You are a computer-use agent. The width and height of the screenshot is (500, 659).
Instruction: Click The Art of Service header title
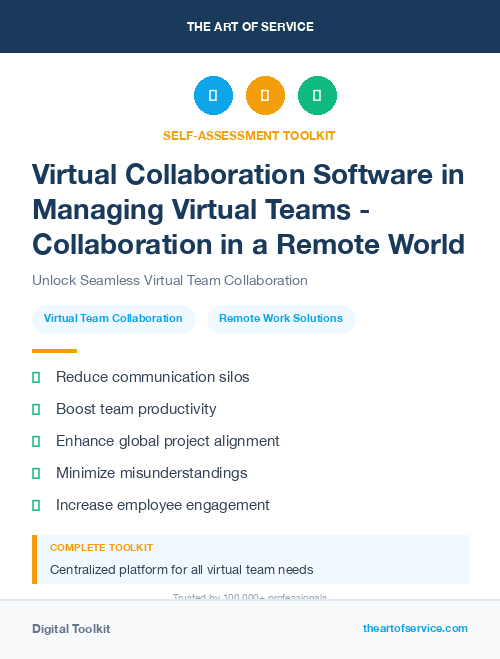[250, 27]
